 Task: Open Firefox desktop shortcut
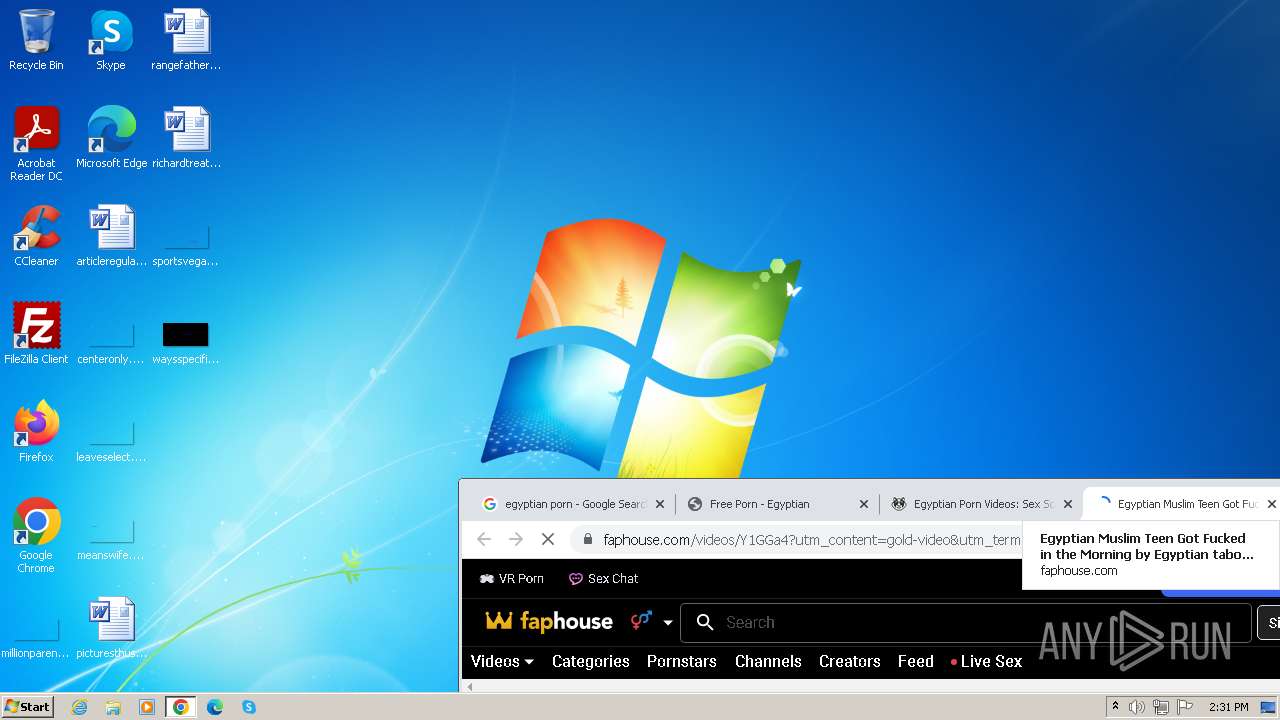[x=36, y=432]
